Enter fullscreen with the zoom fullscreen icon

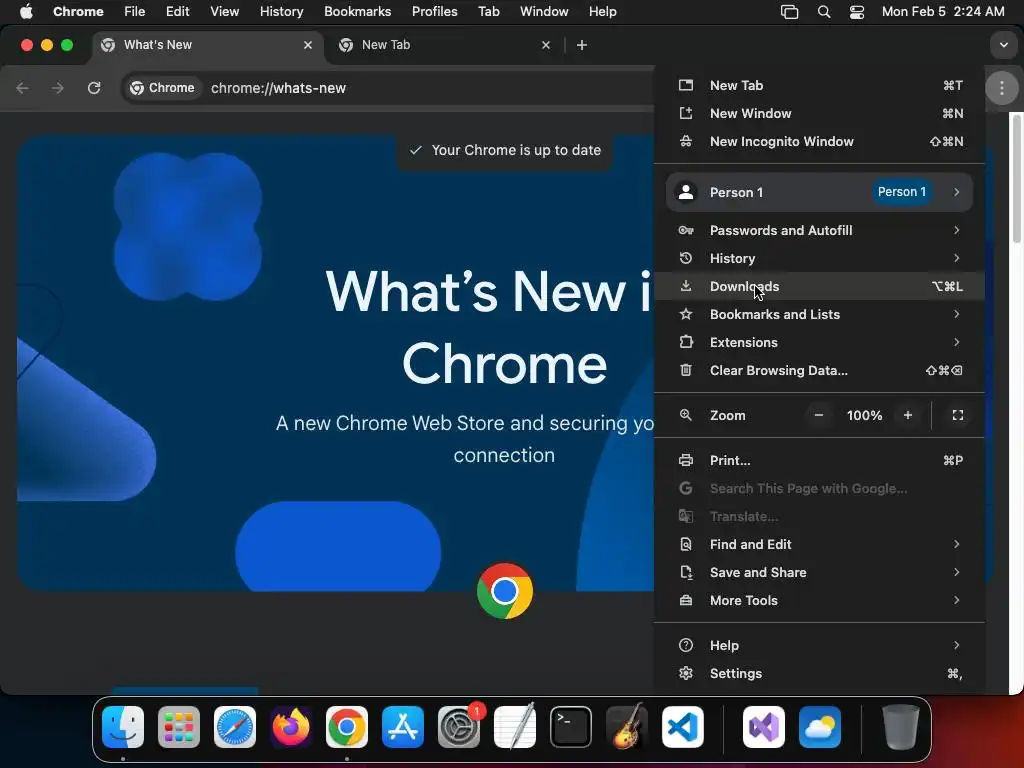(x=958, y=415)
